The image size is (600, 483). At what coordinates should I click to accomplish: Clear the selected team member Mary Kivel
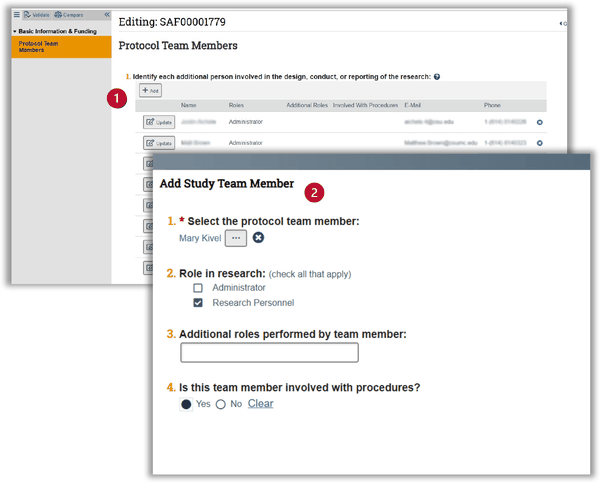pyautogui.click(x=258, y=238)
